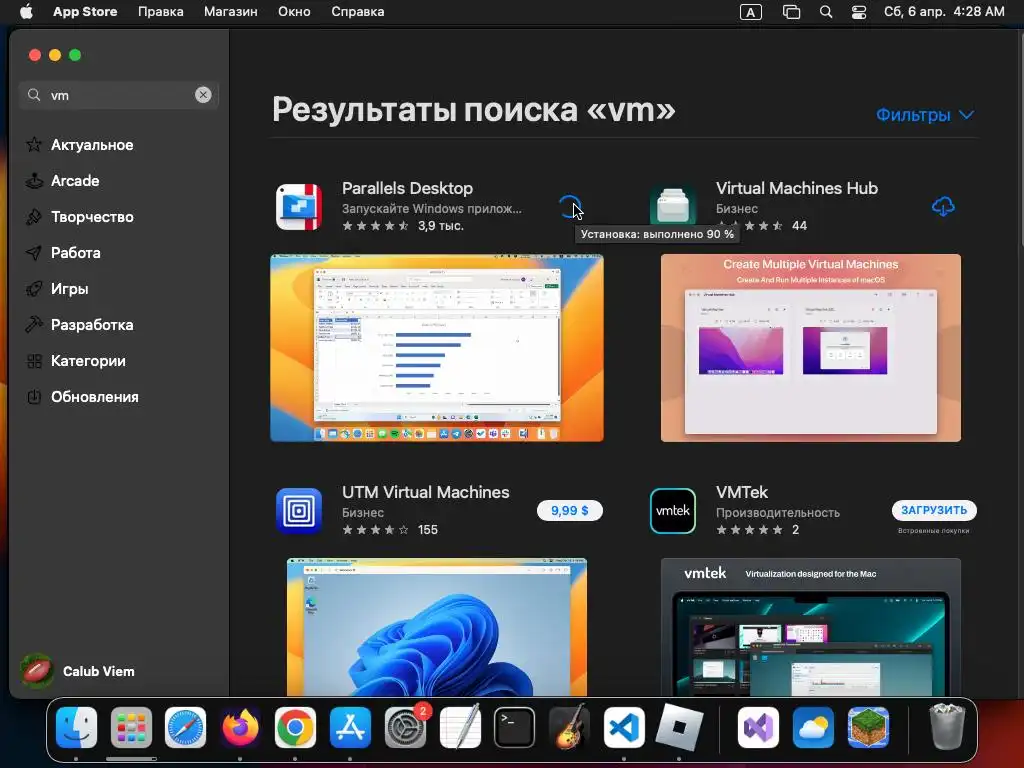Open the Virtual Machines Hub screenshot preview

click(810, 348)
